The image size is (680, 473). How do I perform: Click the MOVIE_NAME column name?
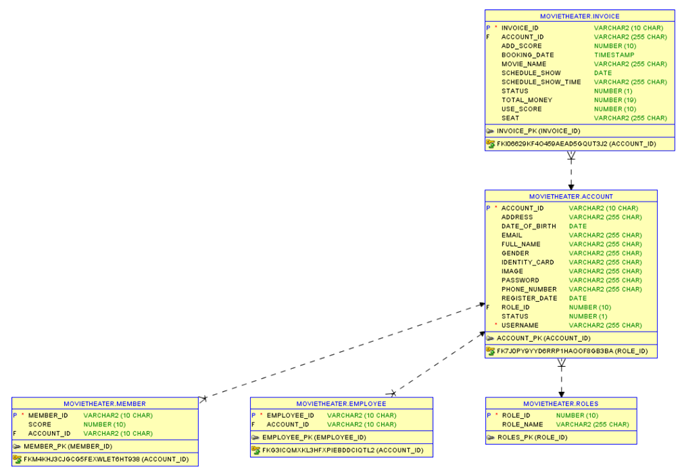click(523, 64)
